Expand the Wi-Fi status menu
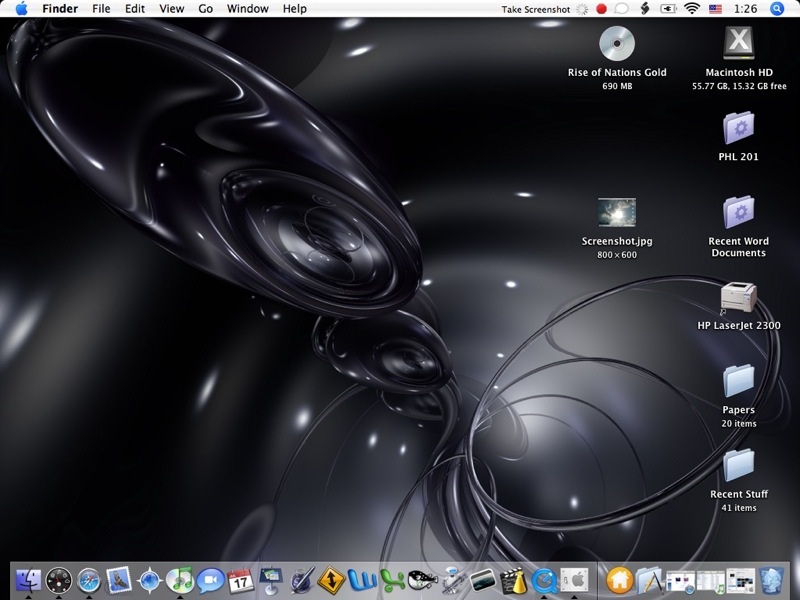800x600 pixels. click(x=691, y=9)
